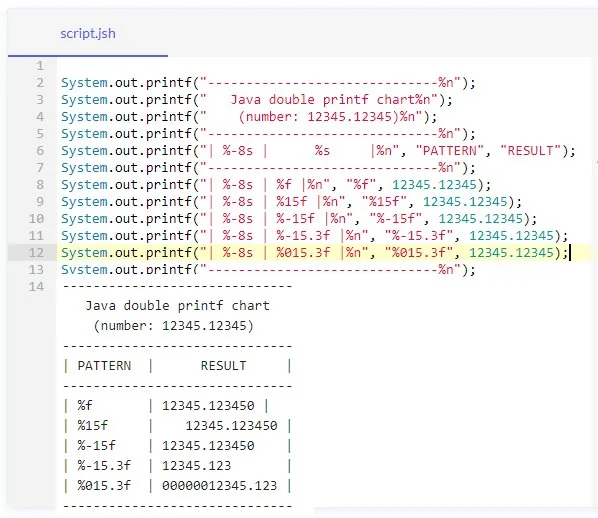The image size is (598, 518).
Task: Click line number 3 in the gutter
Action: 40,100
